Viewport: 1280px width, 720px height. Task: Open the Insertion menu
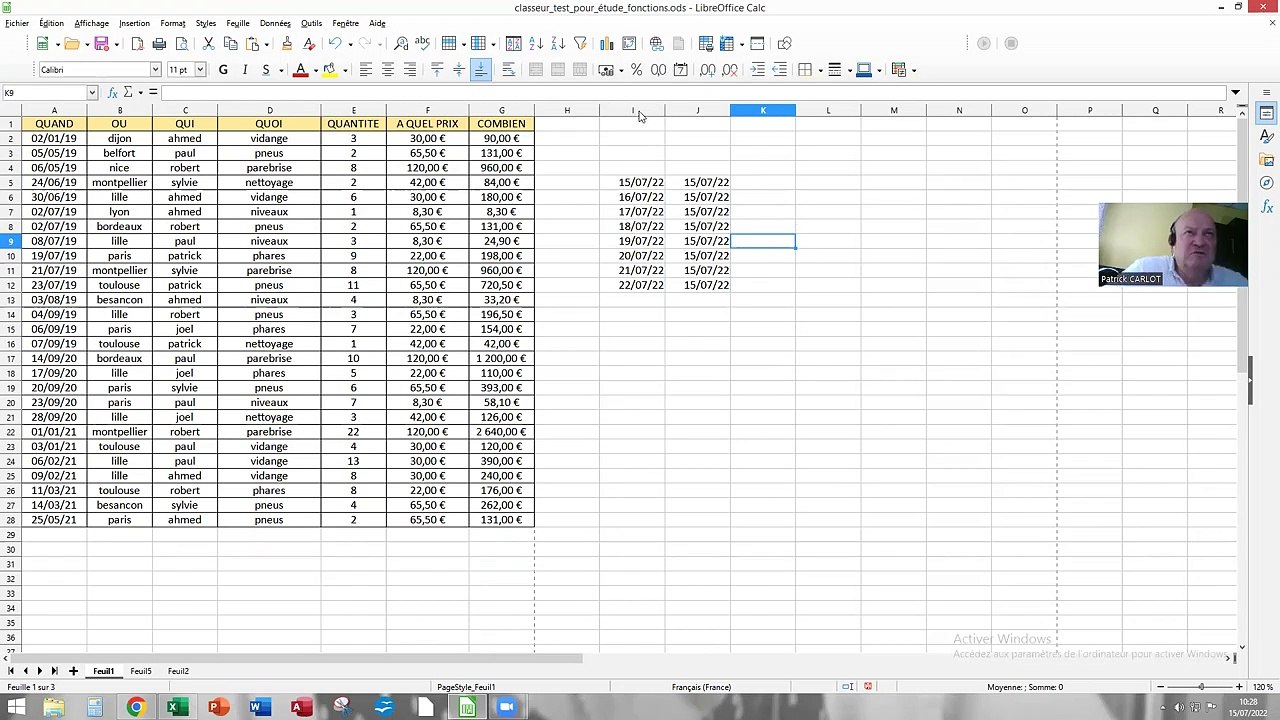click(134, 23)
